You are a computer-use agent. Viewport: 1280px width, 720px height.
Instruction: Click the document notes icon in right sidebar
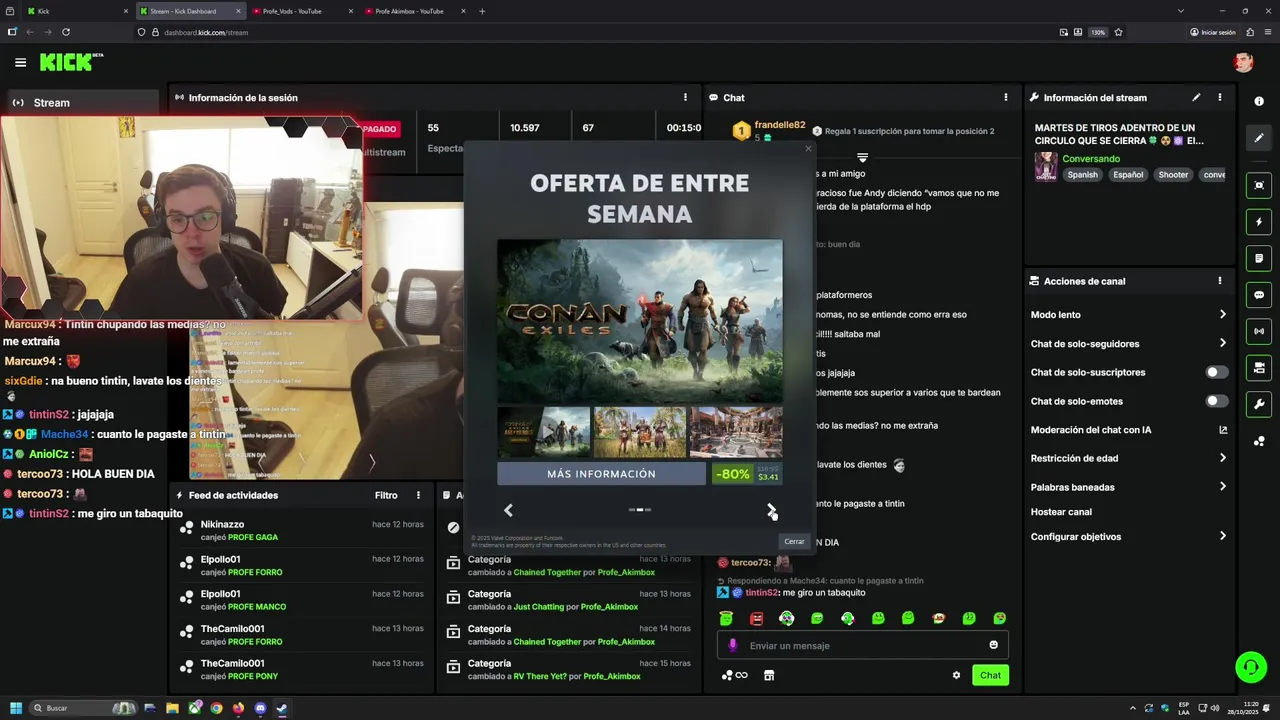[1259, 259]
